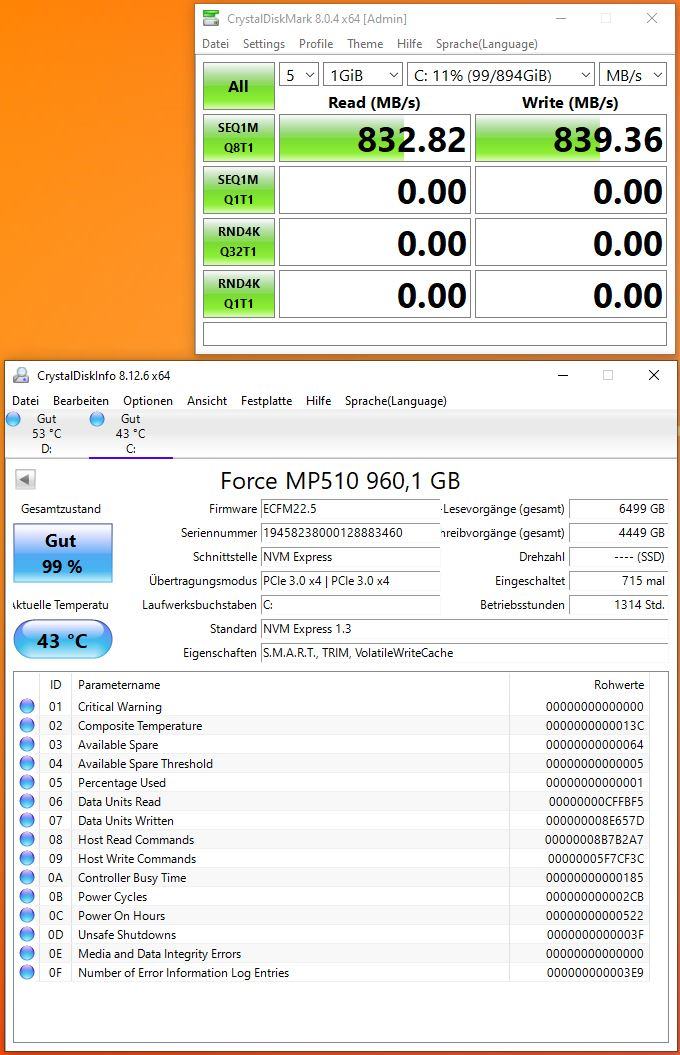The height and width of the screenshot is (1055, 680).
Task: Open the test size dropdown showing 1GiB
Action: (x=363, y=75)
